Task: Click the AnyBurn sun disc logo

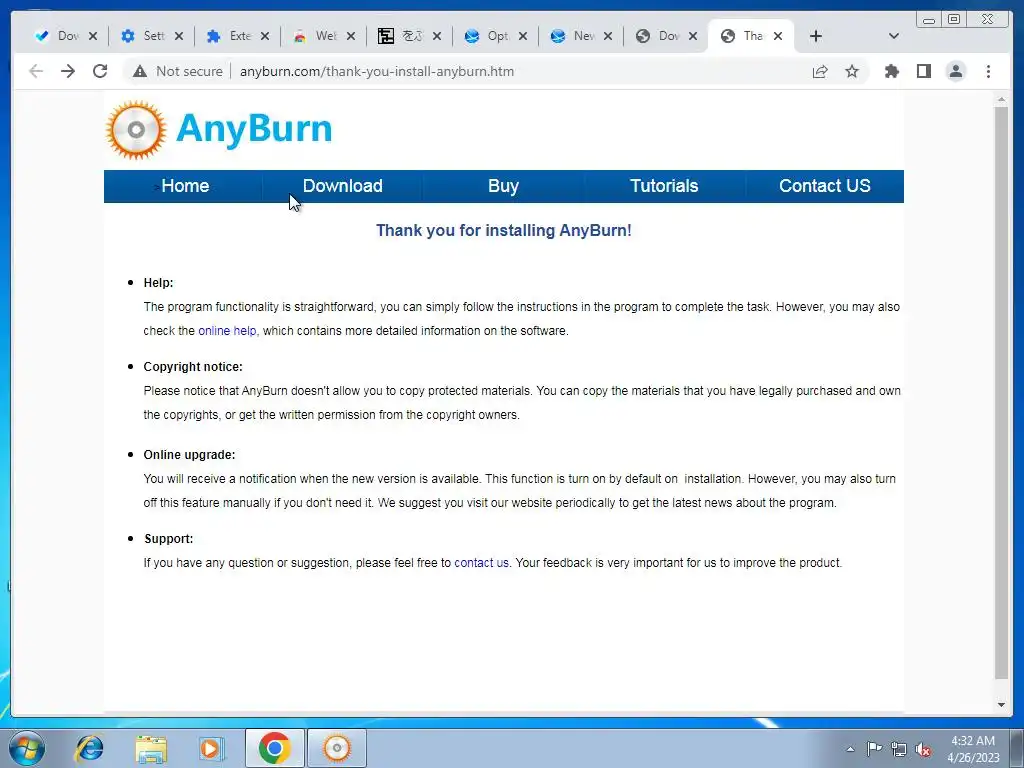Action: pyautogui.click(x=136, y=129)
